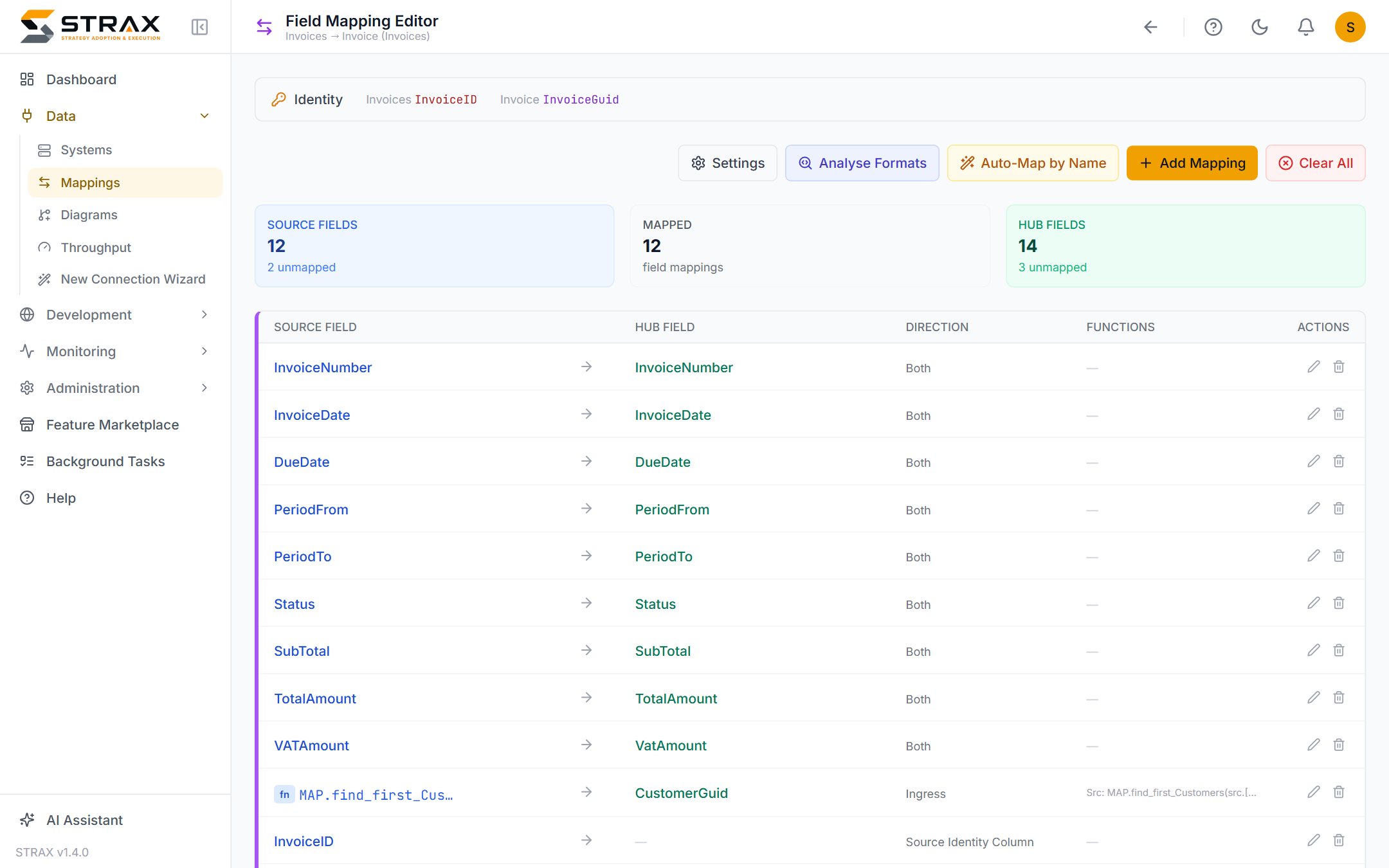Collapse the sidebar panel icon
The image size is (1389, 868).
[x=199, y=27]
